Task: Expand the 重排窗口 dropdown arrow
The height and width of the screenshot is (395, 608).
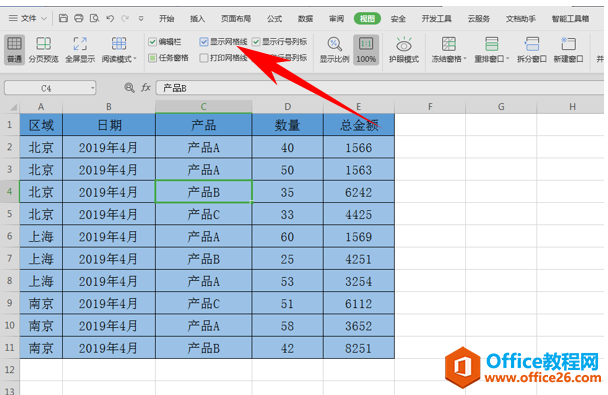Action: point(507,59)
